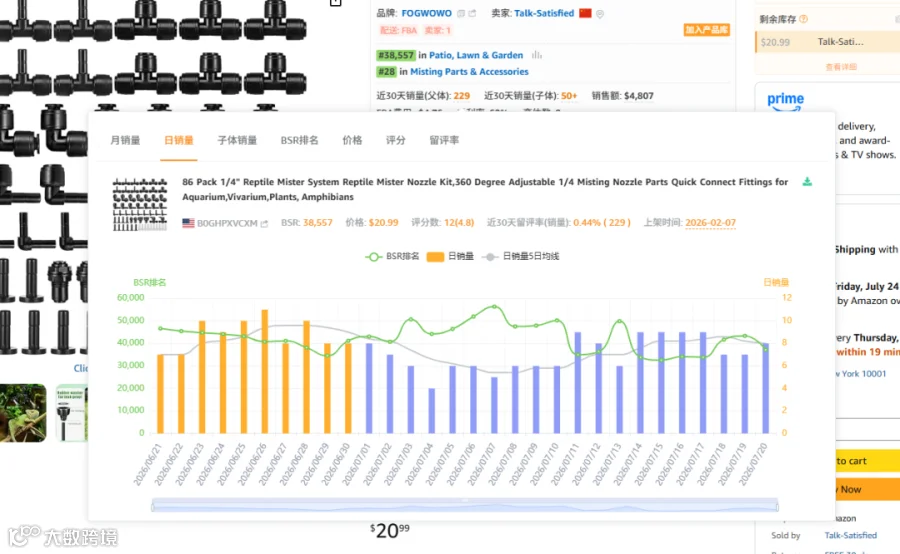Download the chart data via green icon
The width and height of the screenshot is (900, 554).
807,182
